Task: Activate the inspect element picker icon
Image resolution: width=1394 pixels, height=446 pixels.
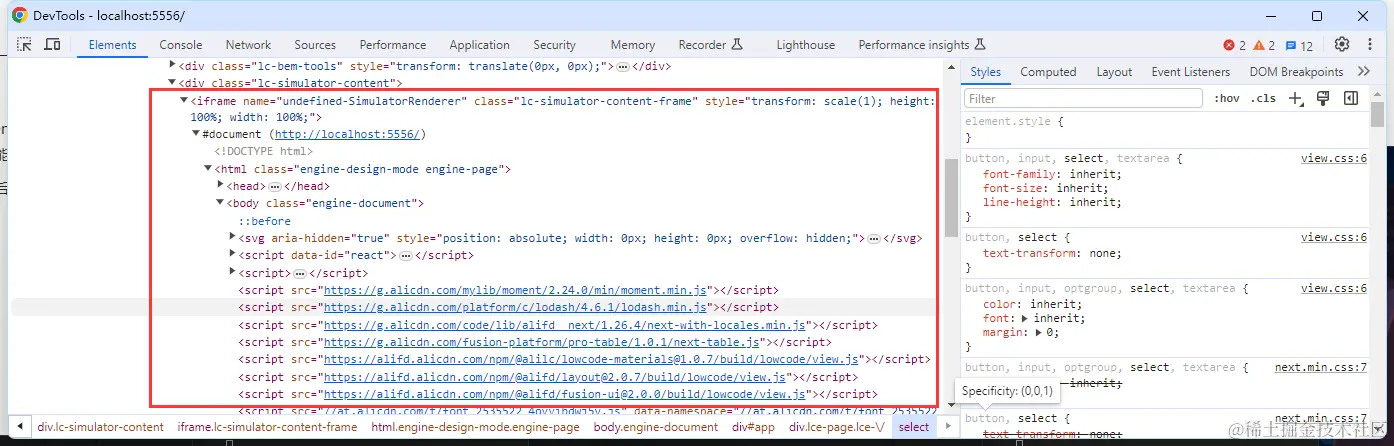Action: (24, 45)
